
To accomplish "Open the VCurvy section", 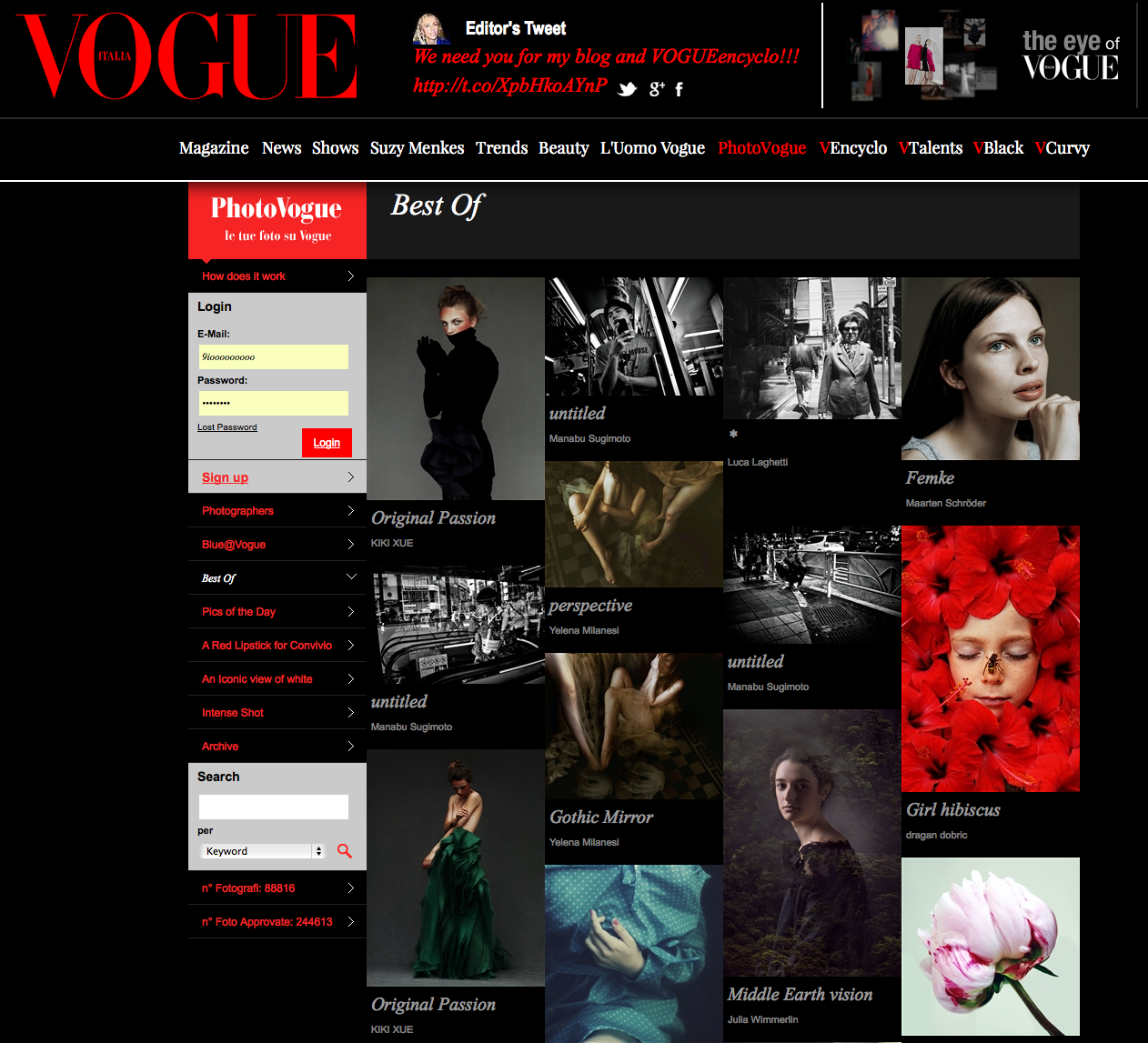I will pyautogui.click(x=1062, y=148).
